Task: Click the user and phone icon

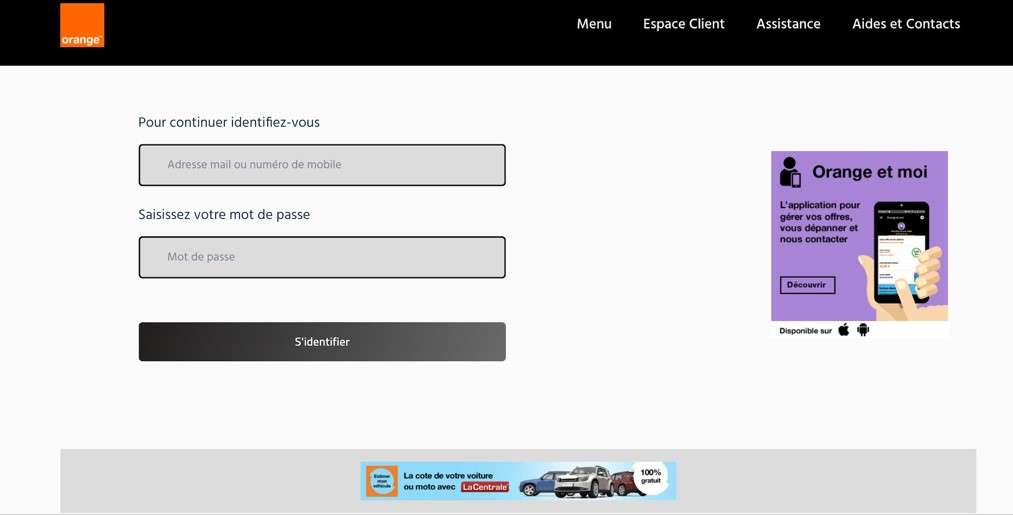Action: click(790, 172)
